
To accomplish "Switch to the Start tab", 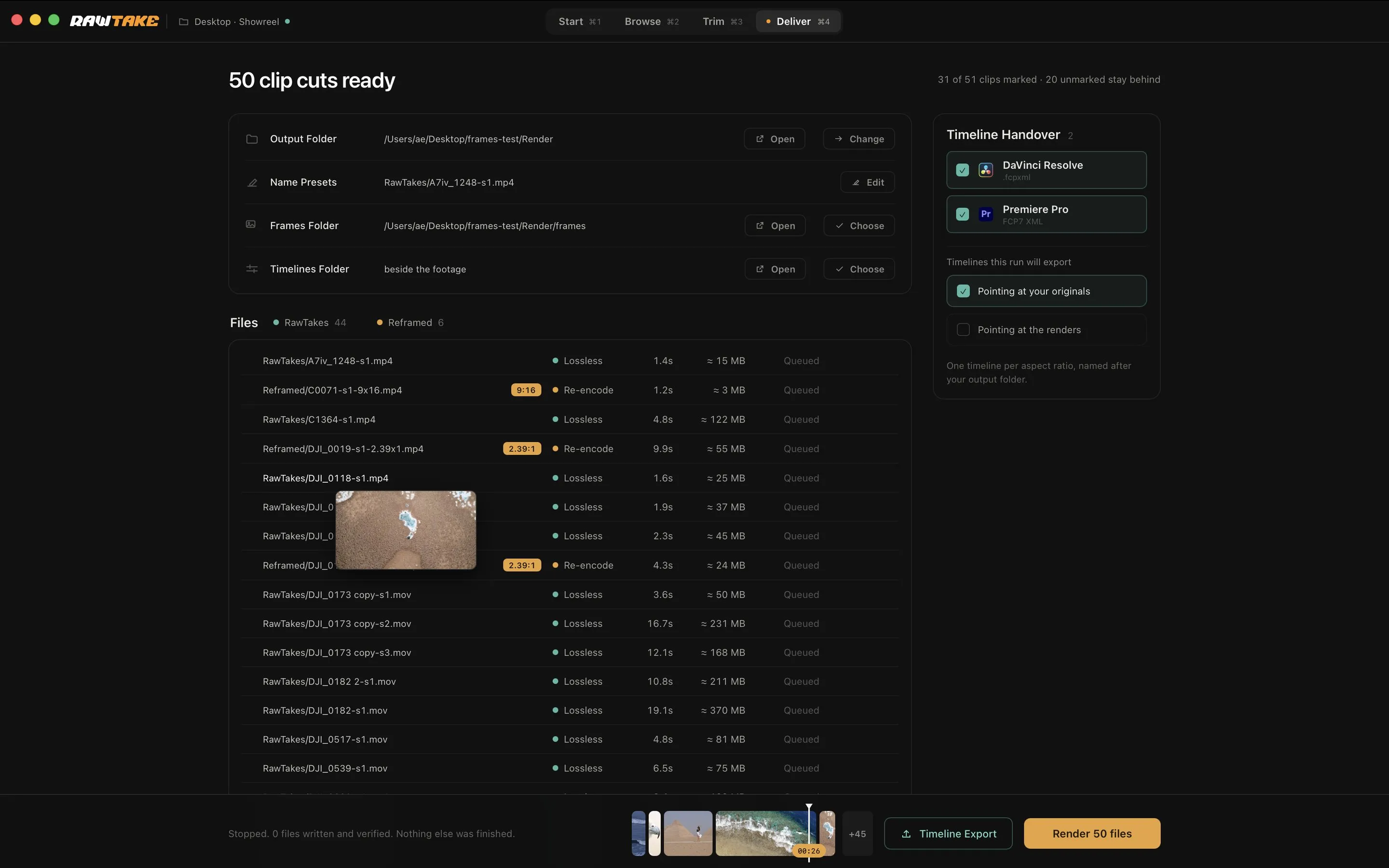I will click(x=580, y=21).
